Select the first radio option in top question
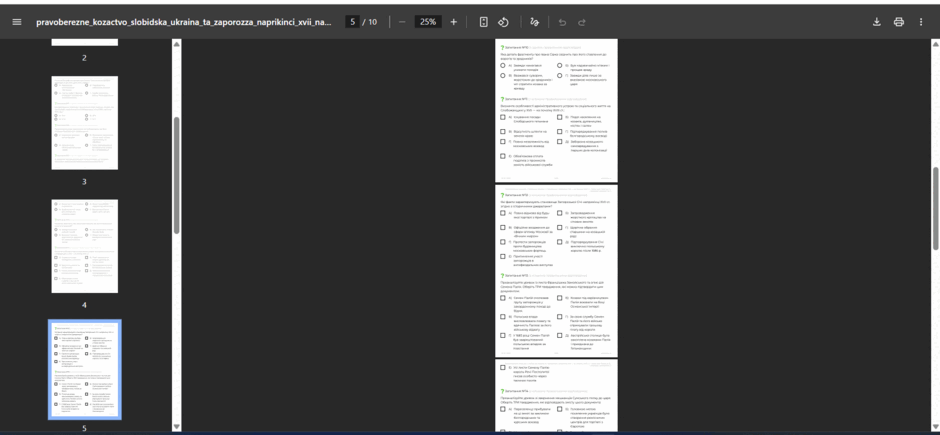Viewport: 940px width, 435px height. (503, 66)
